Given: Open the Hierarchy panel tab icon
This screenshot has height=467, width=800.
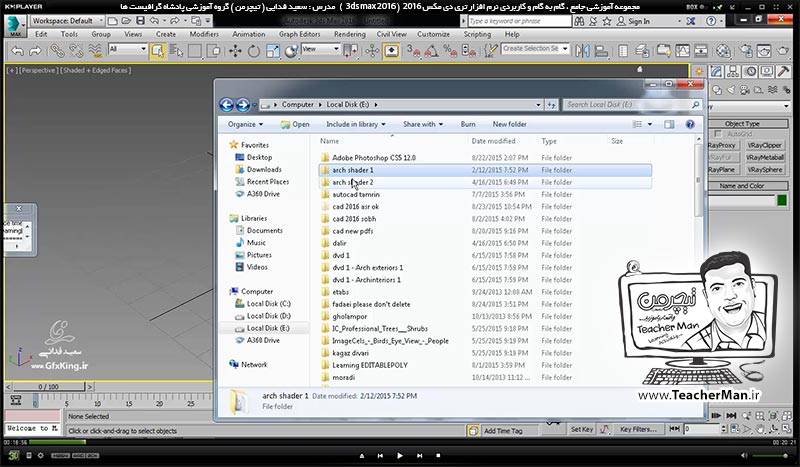Looking at the screenshot, I should click(x=733, y=71).
